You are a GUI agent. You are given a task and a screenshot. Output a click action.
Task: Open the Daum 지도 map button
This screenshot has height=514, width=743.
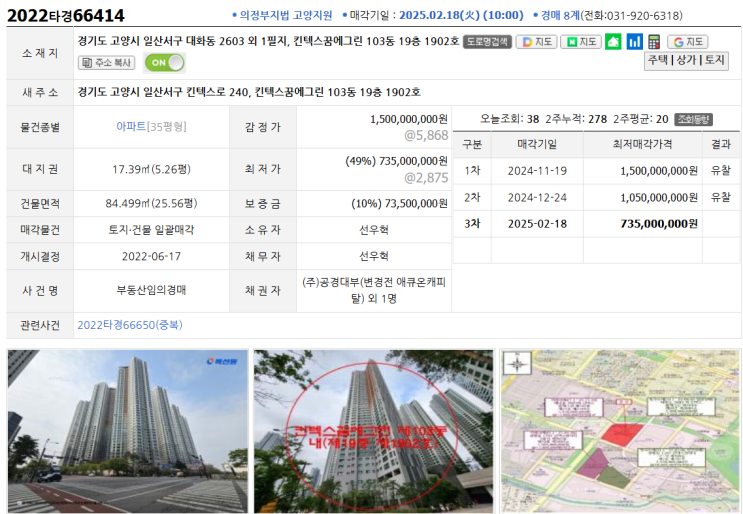pos(536,42)
